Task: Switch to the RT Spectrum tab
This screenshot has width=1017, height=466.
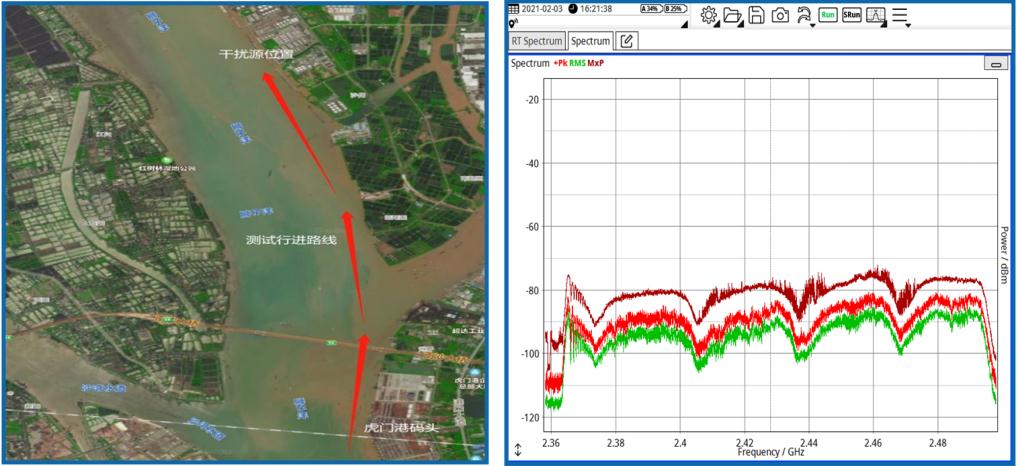Action: (538, 41)
